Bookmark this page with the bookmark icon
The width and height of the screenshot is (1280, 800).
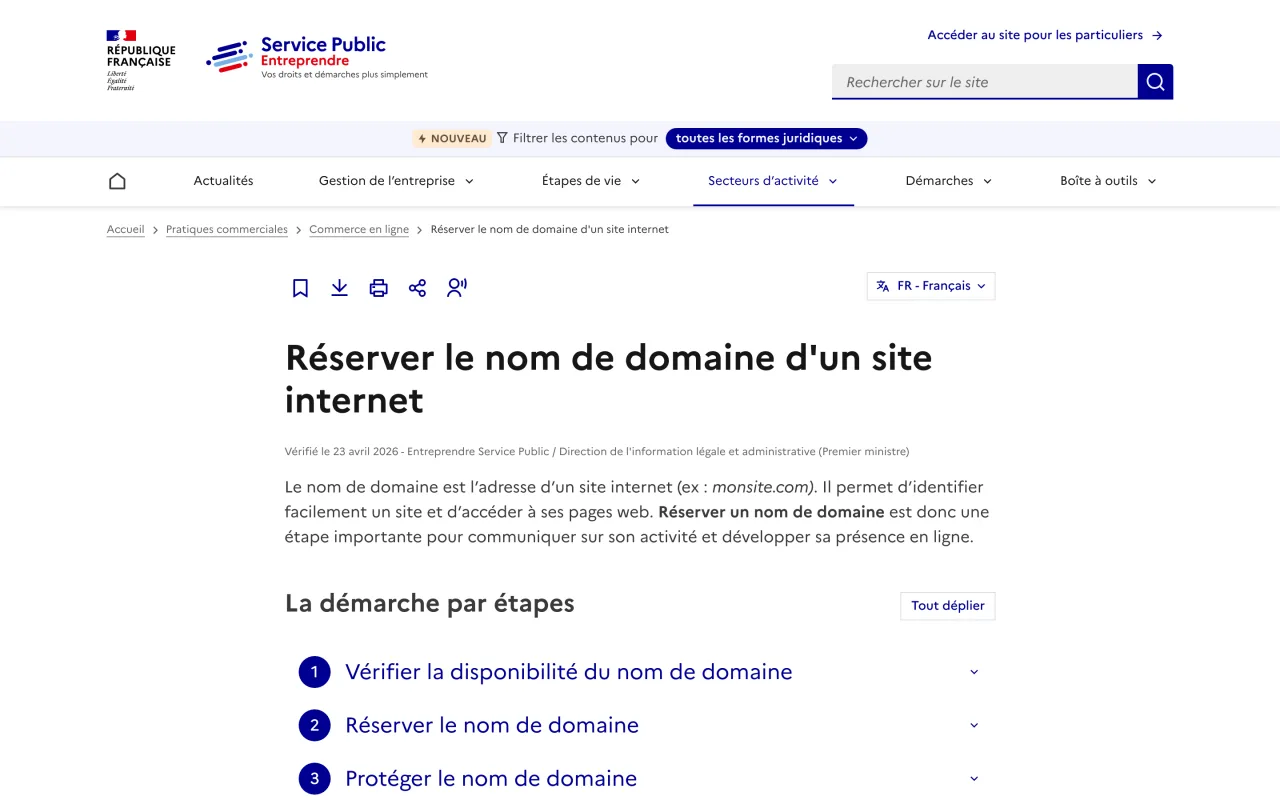[x=300, y=288]
